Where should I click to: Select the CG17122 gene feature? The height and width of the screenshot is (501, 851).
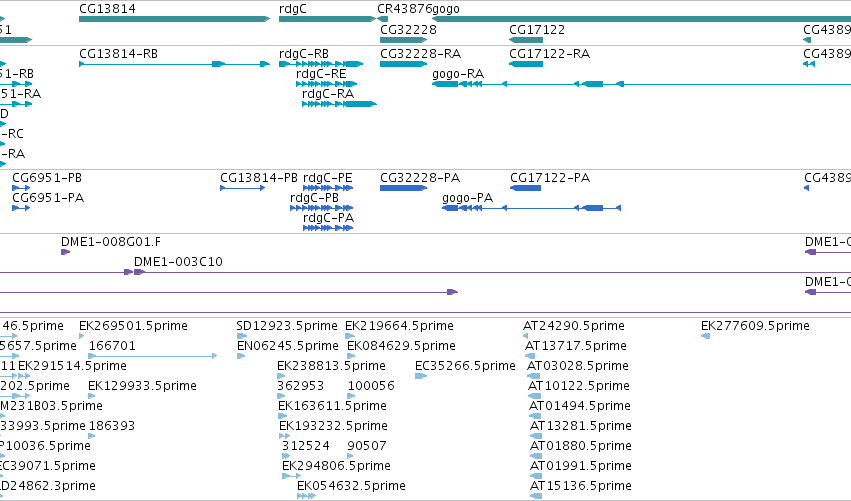(526, 40)
